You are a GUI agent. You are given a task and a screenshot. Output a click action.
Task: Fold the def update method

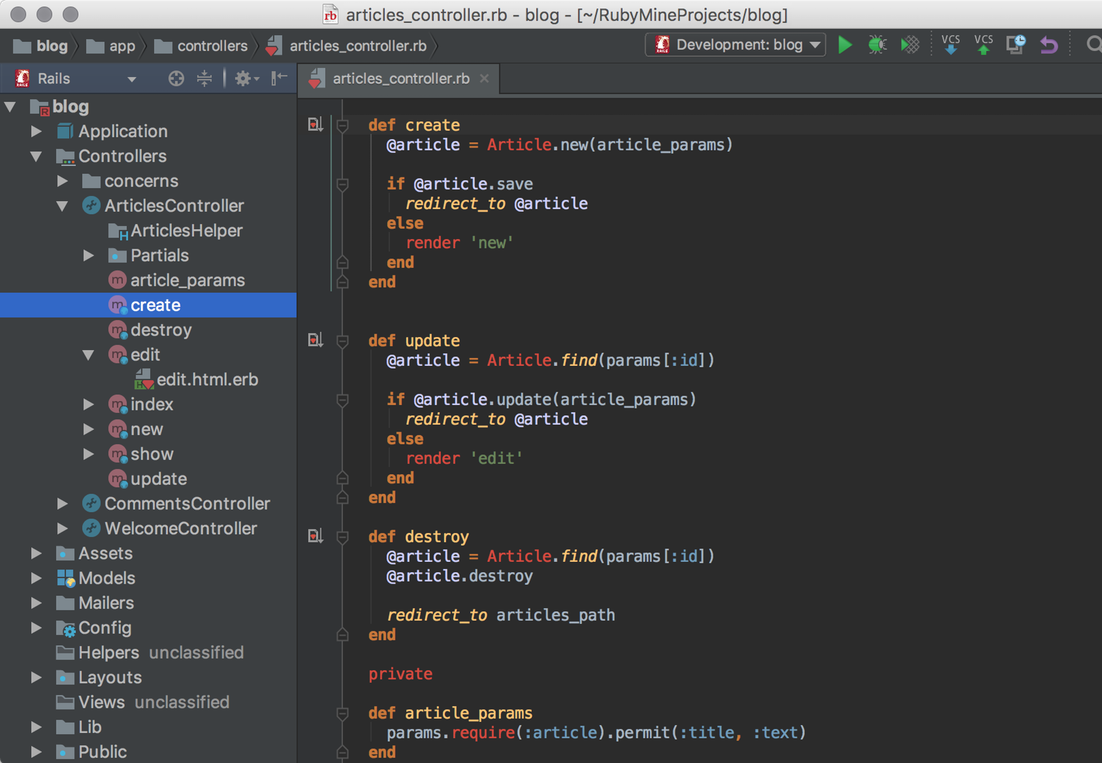(342, 341)
